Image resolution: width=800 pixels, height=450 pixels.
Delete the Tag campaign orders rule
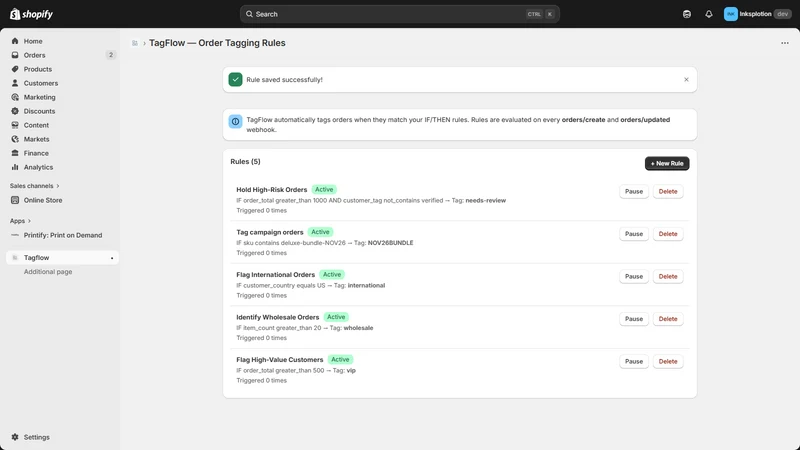[668, 234]
